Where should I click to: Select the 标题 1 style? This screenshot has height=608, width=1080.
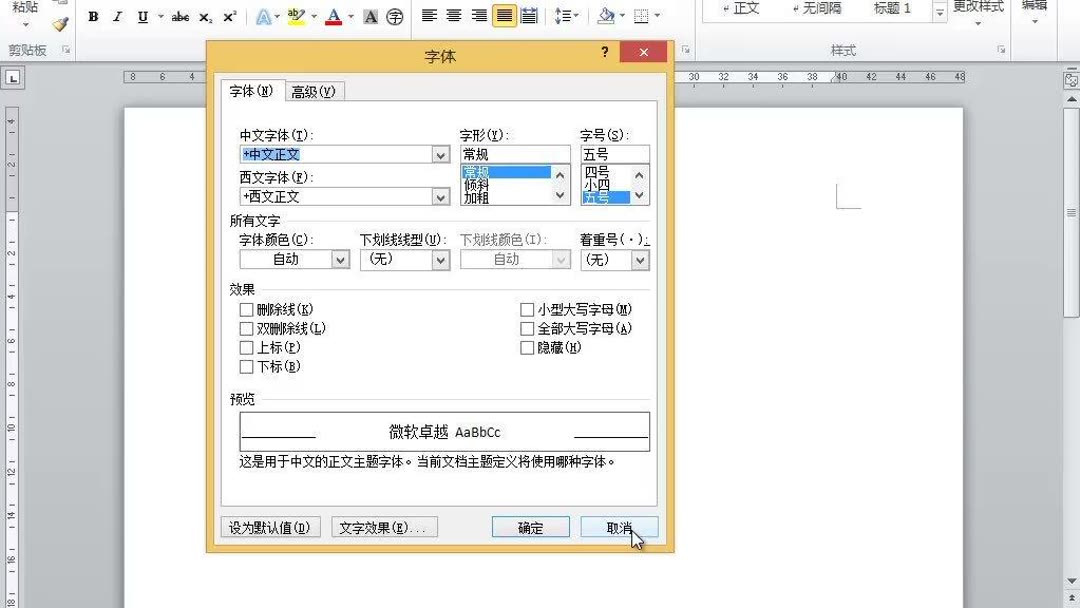click(x=890, y=10)
